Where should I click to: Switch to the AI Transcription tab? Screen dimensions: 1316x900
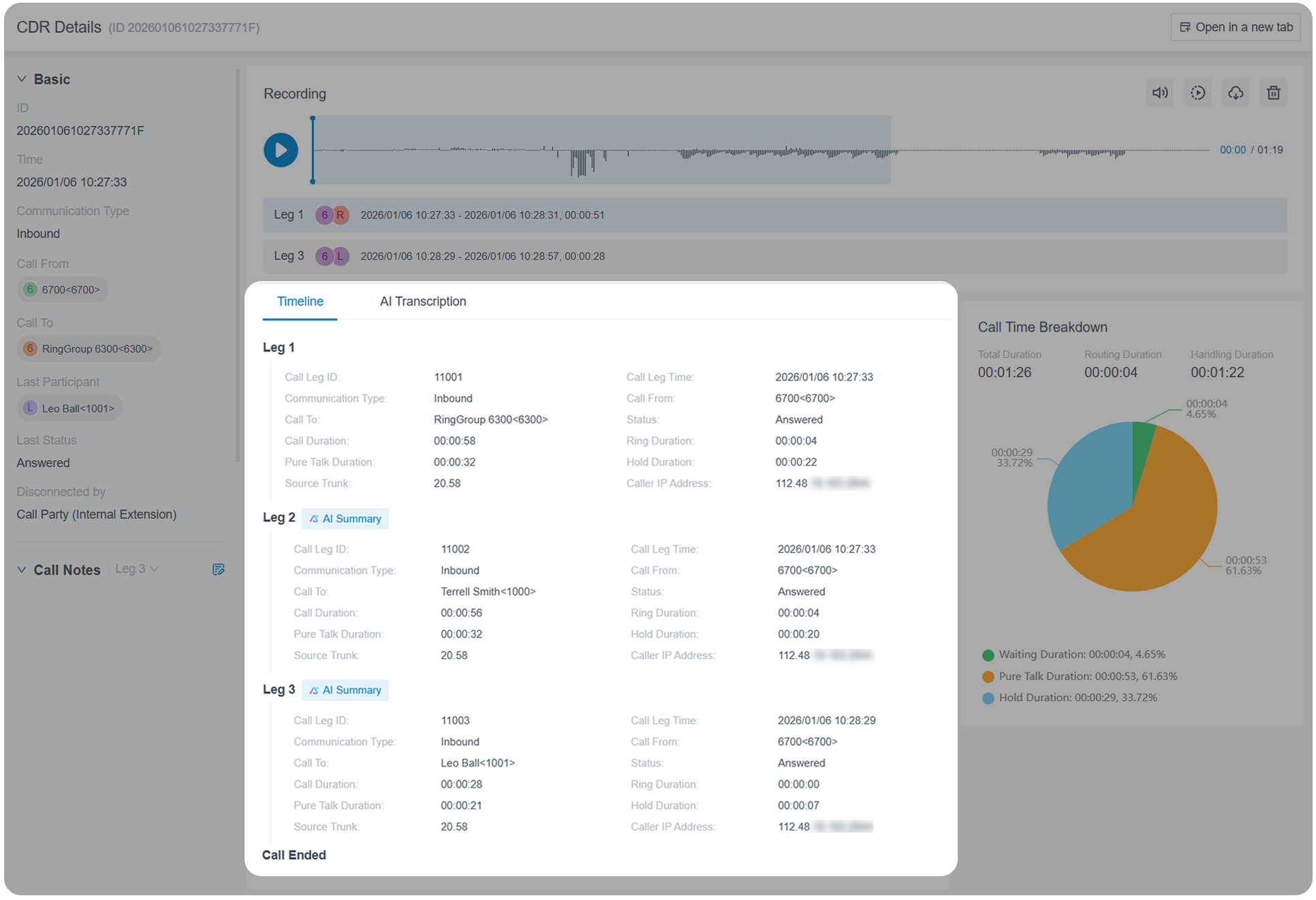[x=422, y=302]
